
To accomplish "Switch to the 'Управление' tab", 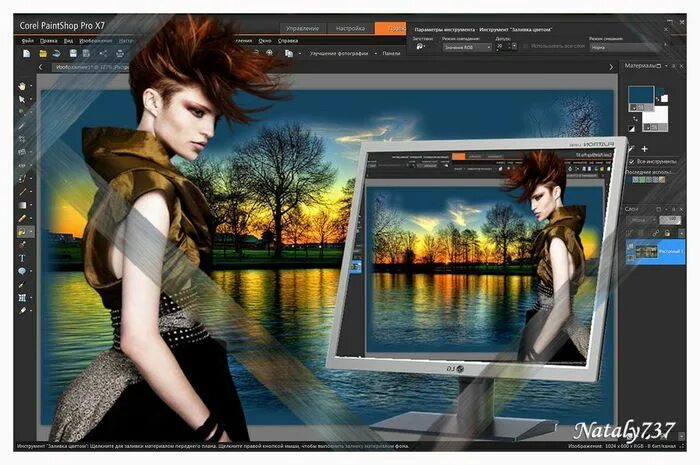I will pos(303,28).
